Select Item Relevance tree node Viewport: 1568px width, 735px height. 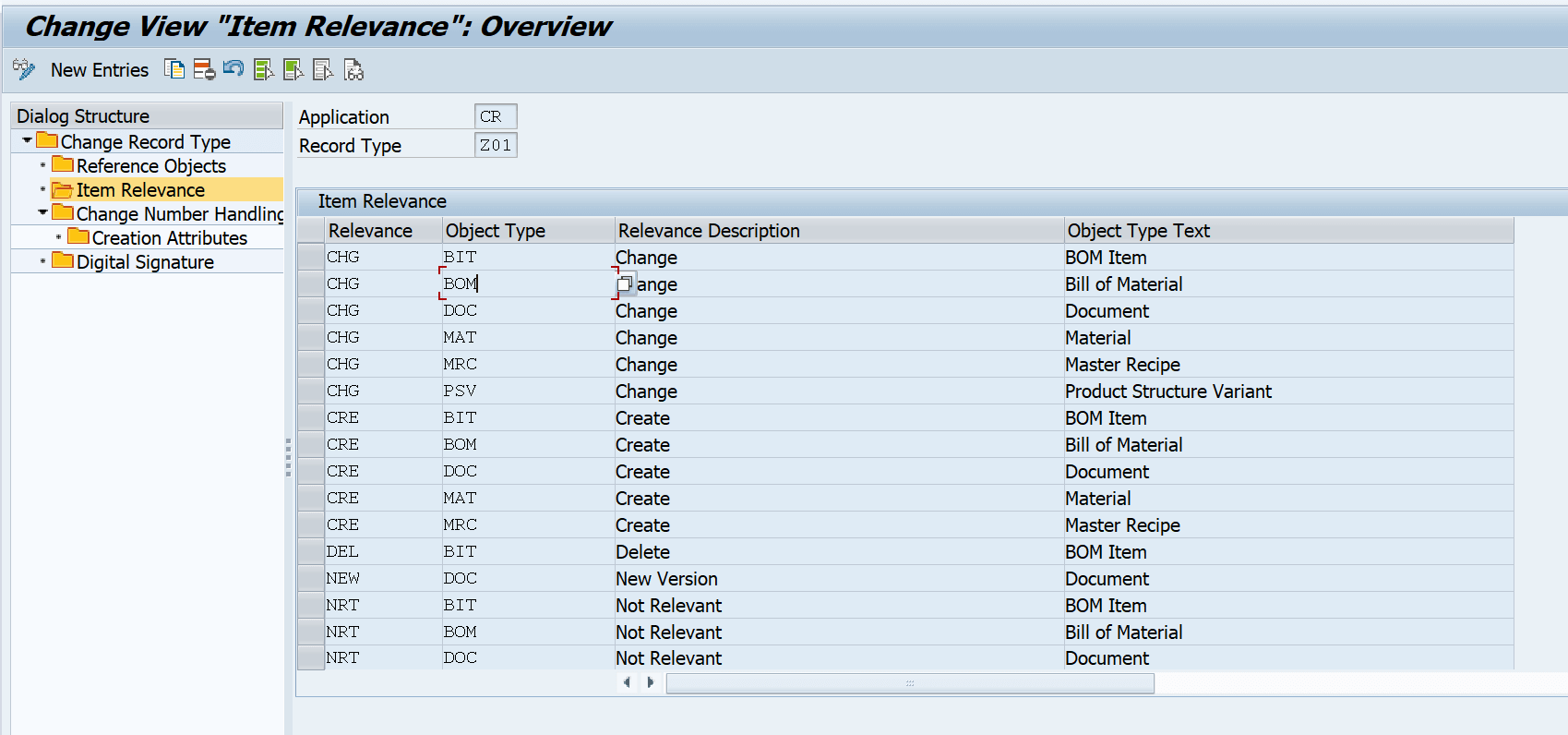coord(140,190)
